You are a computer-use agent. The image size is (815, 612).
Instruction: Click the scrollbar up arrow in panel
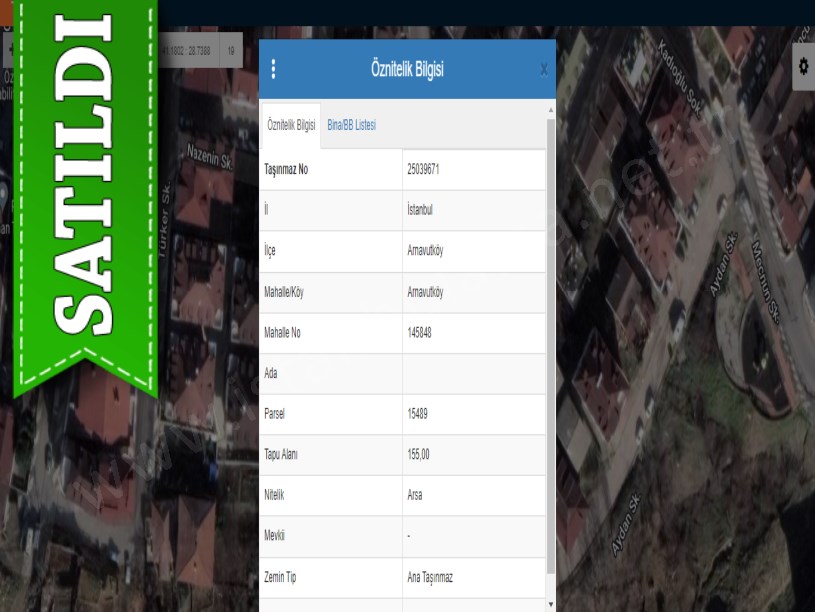[x=550, y=108]
